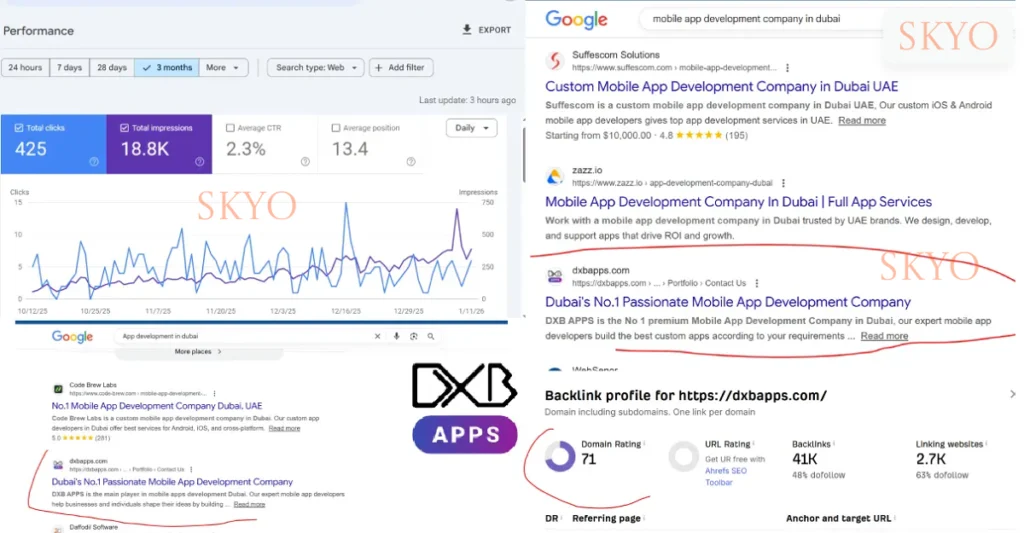Open right-side 'Dubai's No.1 Passionate Mobile App Development Company' result
The height and width of the screenshot is (533, 1024).
(728, 302)
